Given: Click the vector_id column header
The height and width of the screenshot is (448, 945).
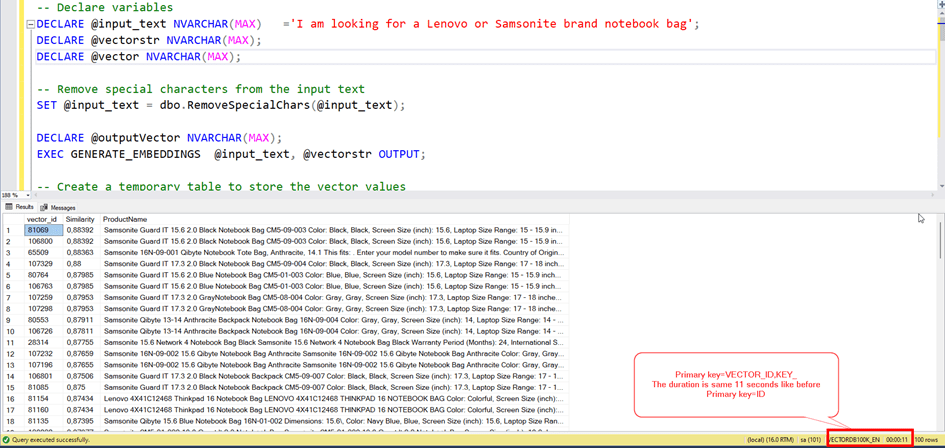Looking at the screenshot, I should 42,219.
